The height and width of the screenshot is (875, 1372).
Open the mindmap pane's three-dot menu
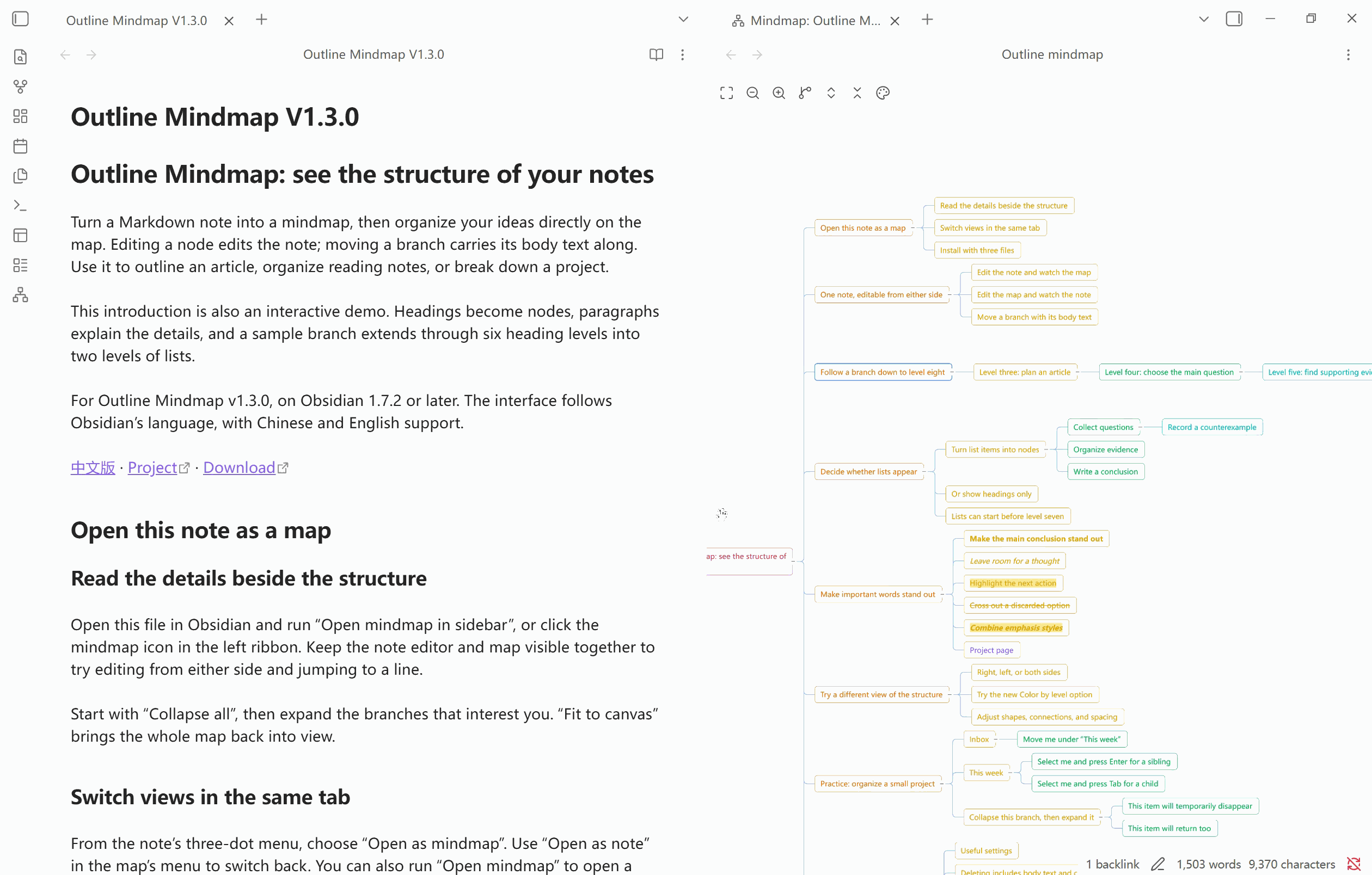(x=1348, y=54)
